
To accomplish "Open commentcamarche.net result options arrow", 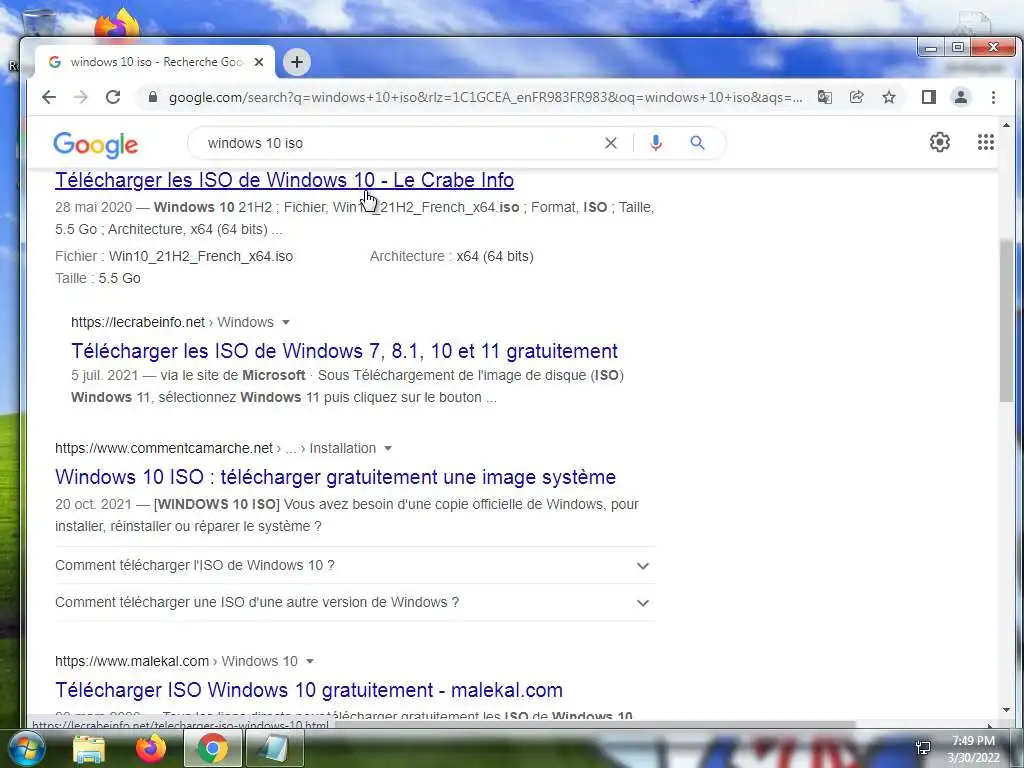I will click(x=388, y=449).
